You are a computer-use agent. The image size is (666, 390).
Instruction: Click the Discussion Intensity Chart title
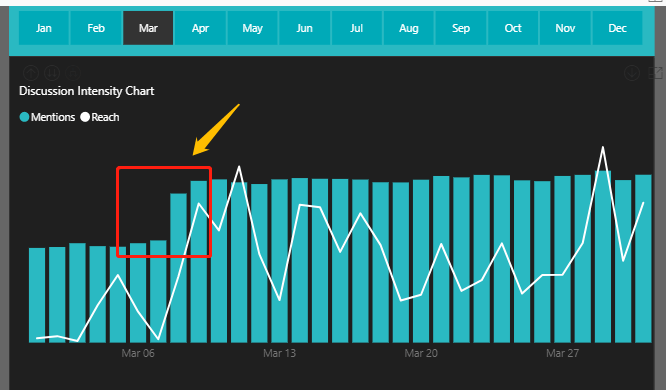tap(87, 91)
